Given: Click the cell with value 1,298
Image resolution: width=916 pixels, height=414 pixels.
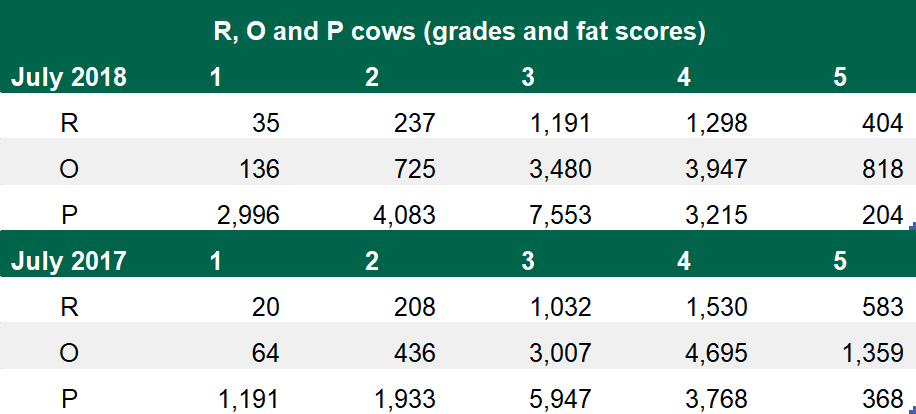Looking at the screenshot, I should (716, 123).
